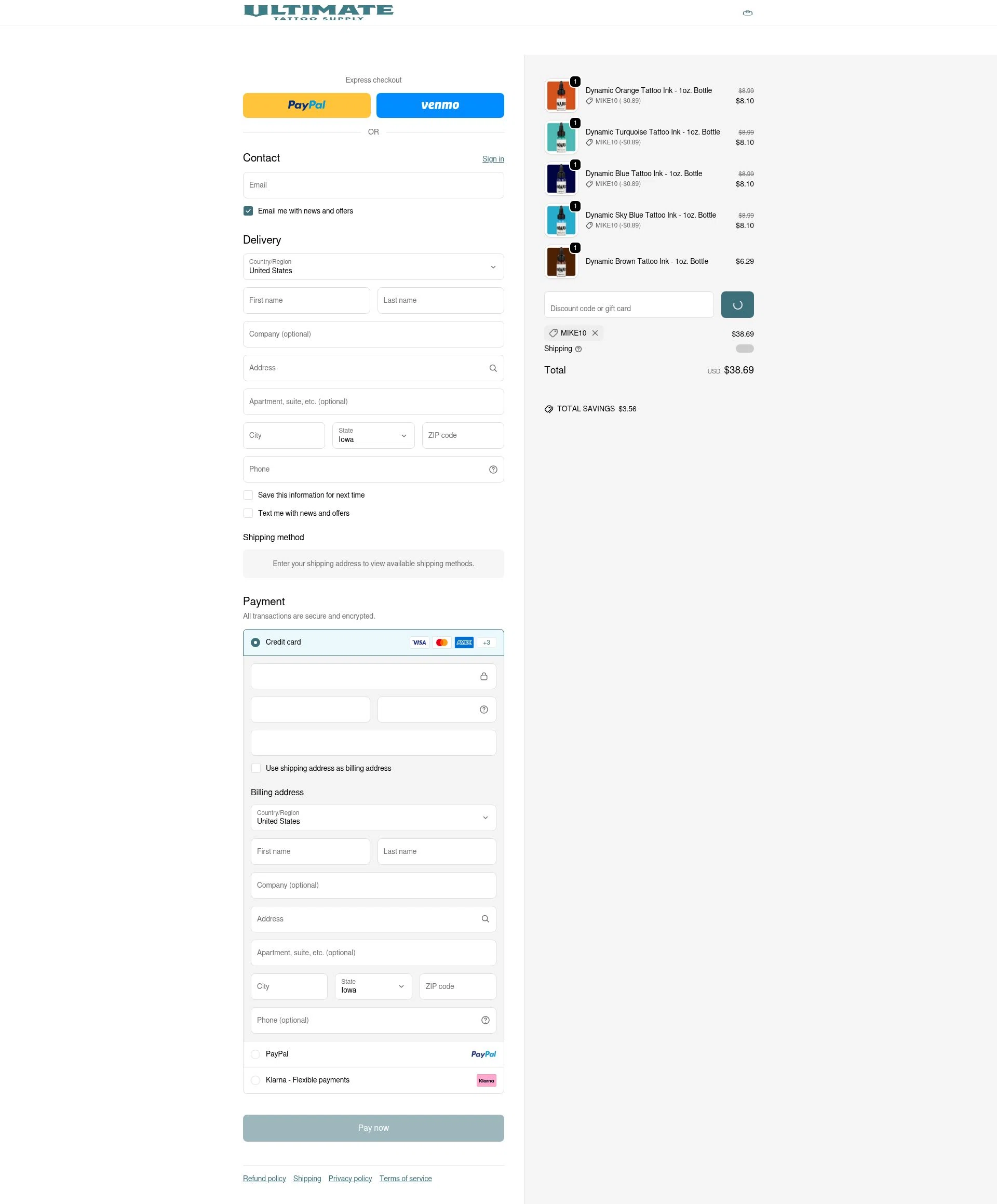Click the billing address search icon
Viewport: 997px width, 1204px height.
485,918
